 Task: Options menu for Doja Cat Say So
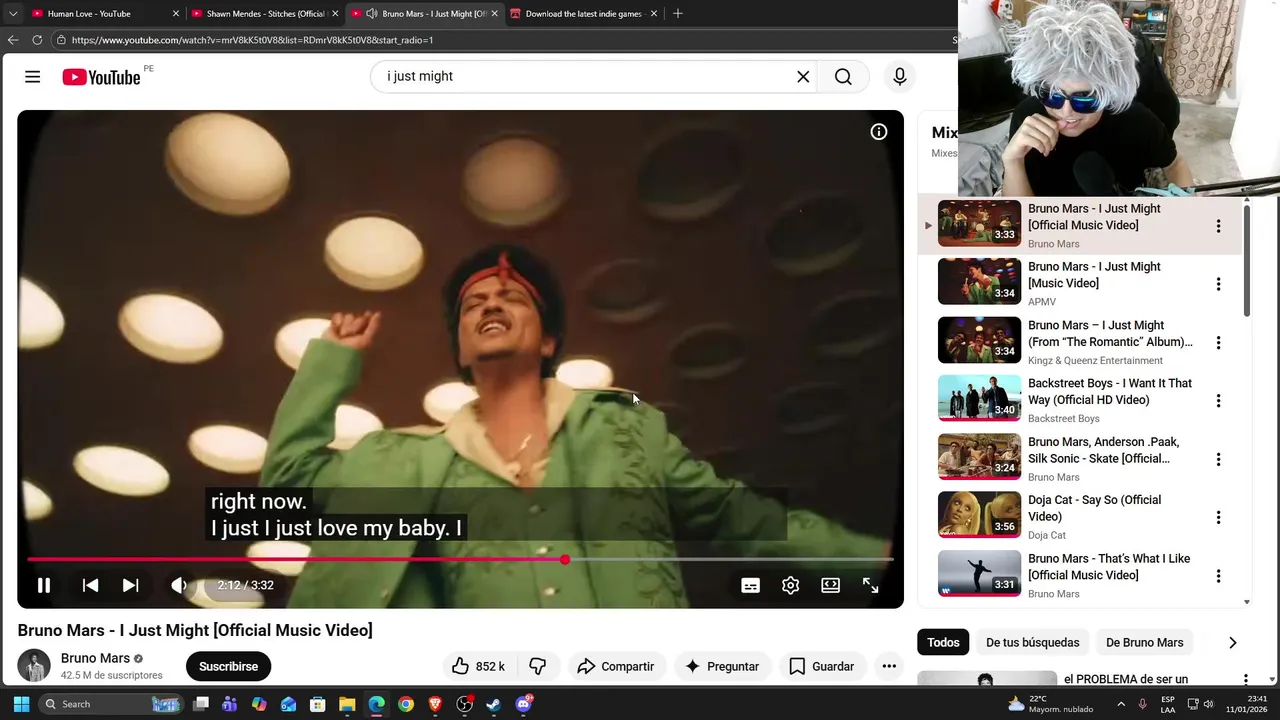pyautogui.click(x=1218, y=518)
